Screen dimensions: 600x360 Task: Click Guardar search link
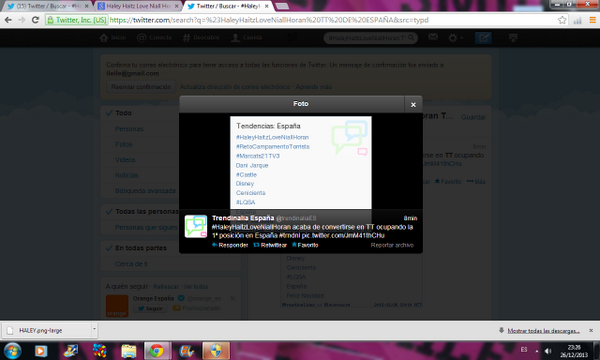click(473, 117)
